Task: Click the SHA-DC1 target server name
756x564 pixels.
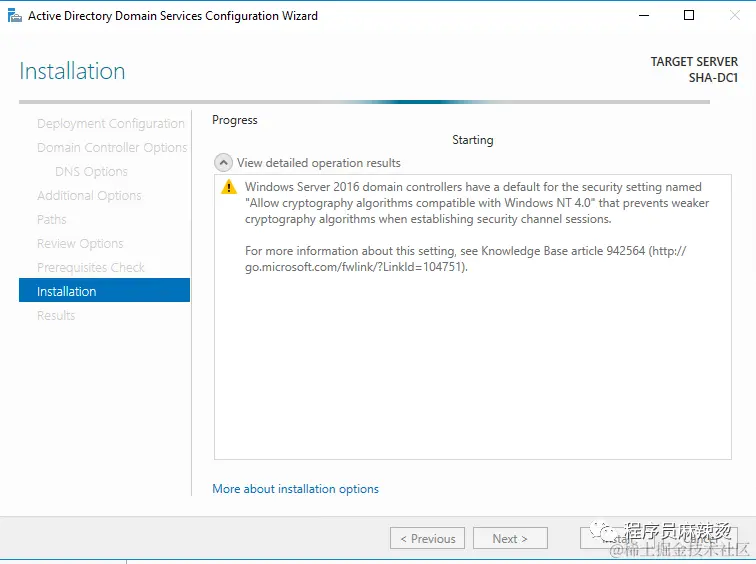Action: (713, 78)
